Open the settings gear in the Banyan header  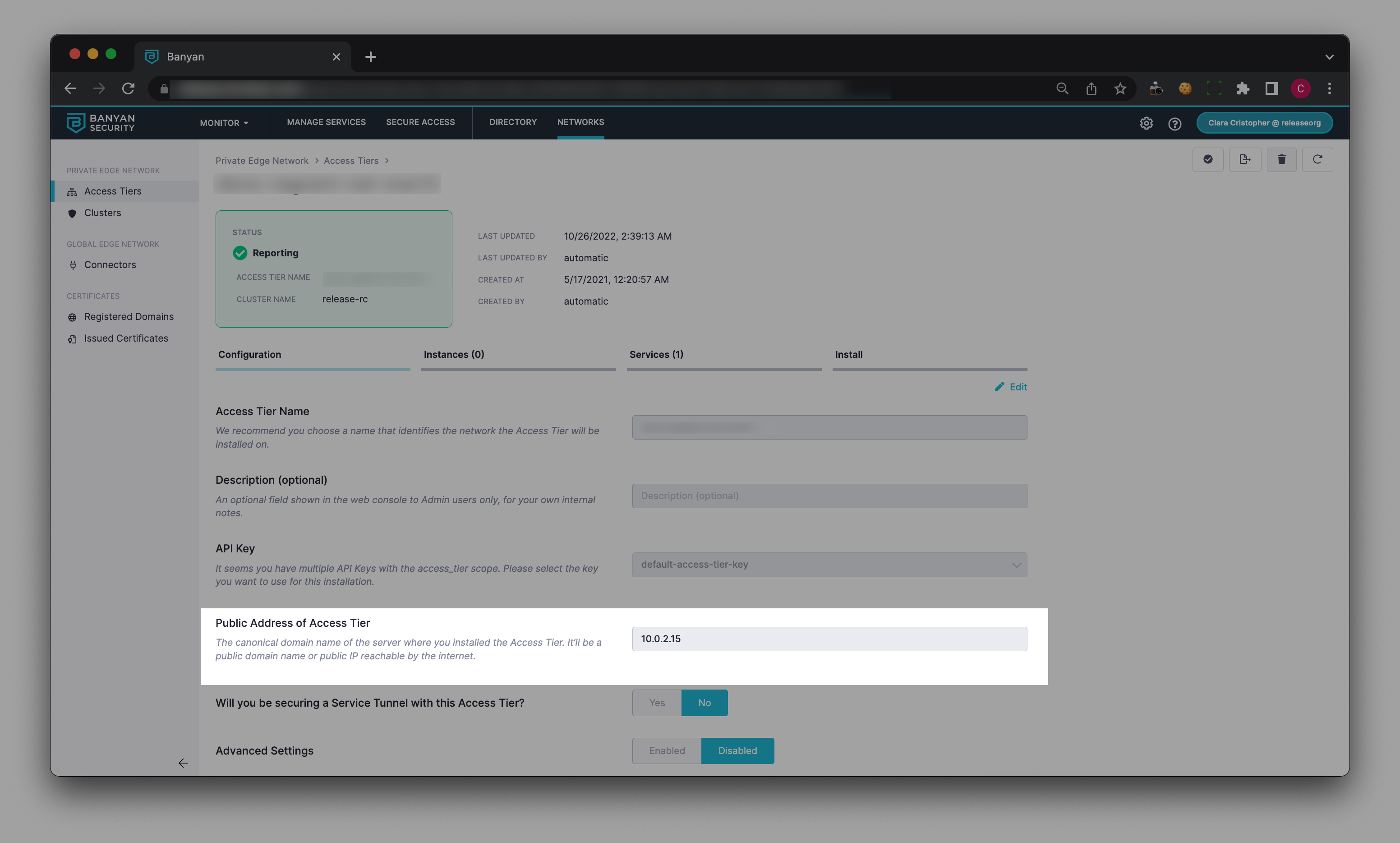pos(1146,123)
